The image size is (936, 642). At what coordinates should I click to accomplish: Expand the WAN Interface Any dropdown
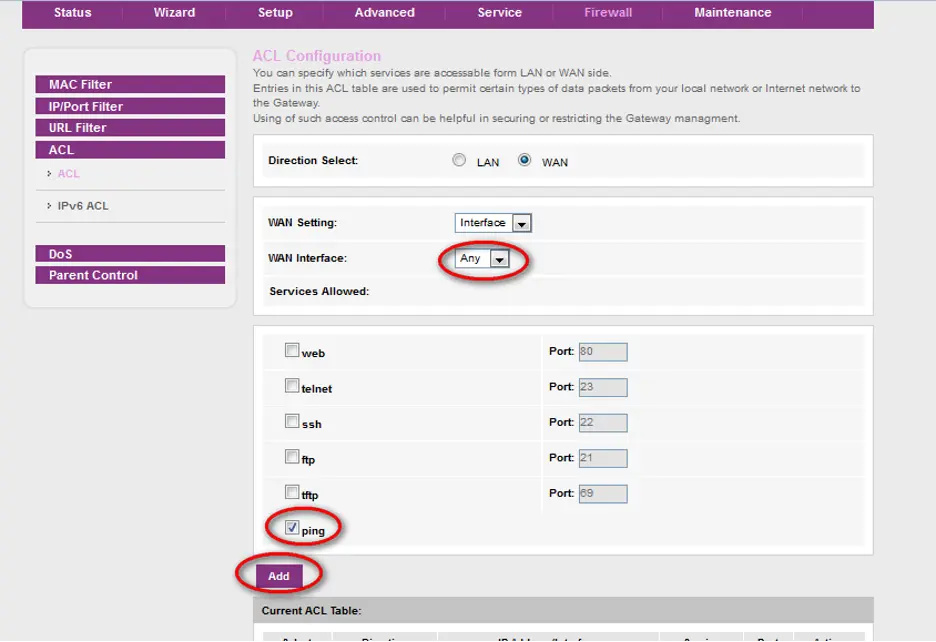tap(484, 259)
